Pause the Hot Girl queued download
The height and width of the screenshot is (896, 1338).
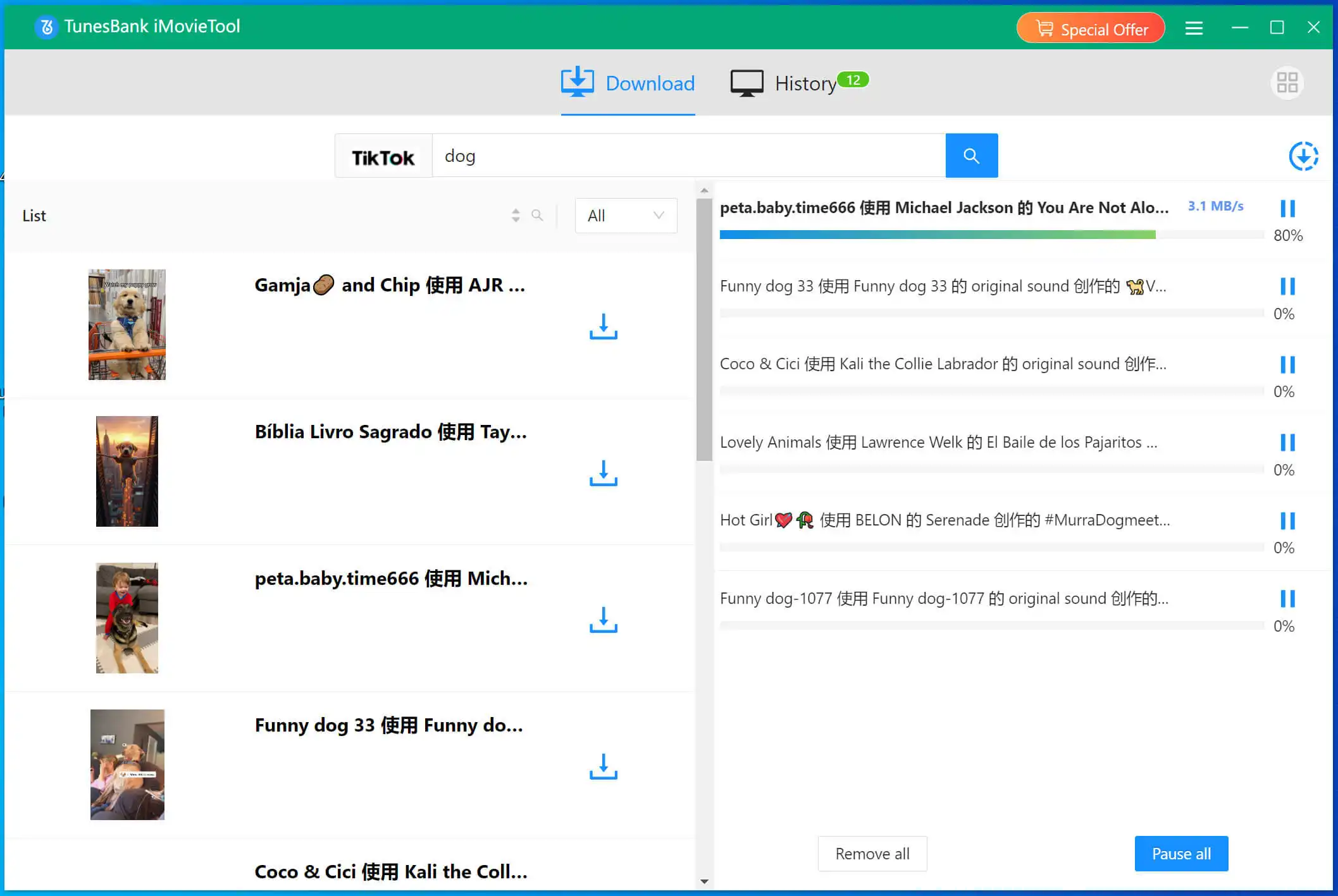pos(1287,521)
